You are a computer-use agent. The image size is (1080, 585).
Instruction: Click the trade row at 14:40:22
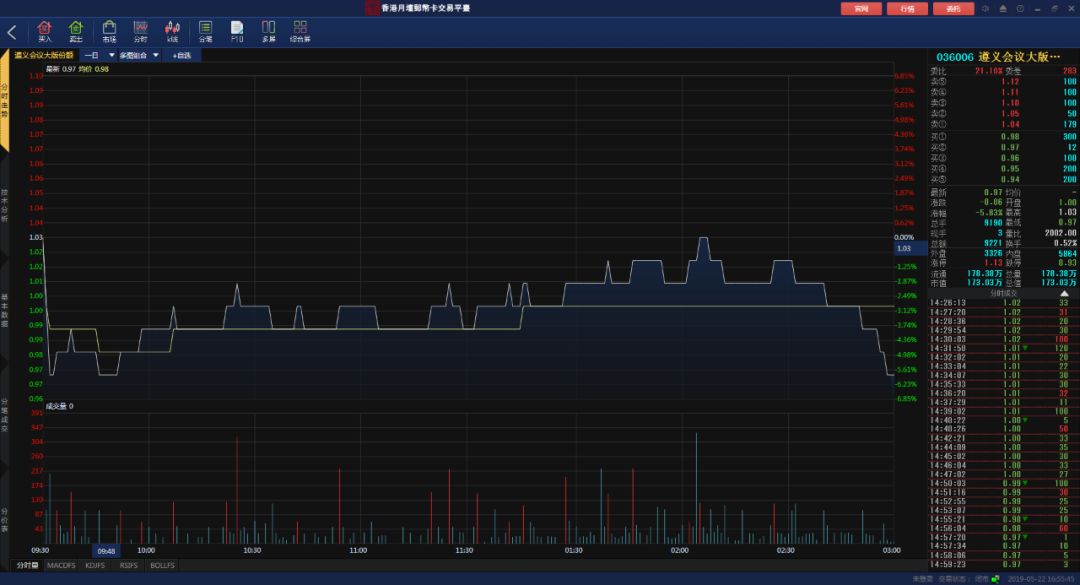click(1002, 420)
